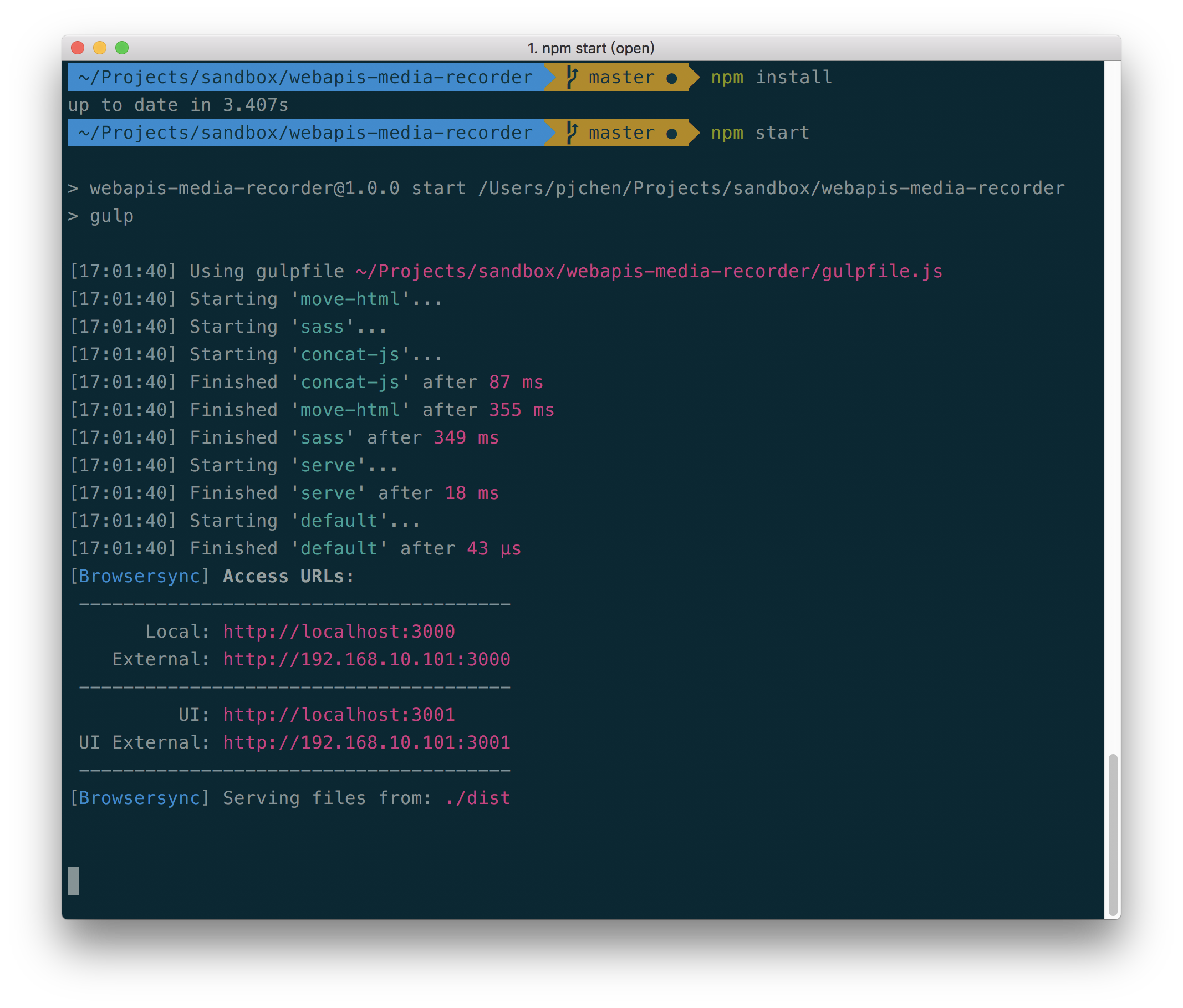
Task: Click the dirty-status dot beside npm start
Action: pyautogui.click(x=672, y=134)
